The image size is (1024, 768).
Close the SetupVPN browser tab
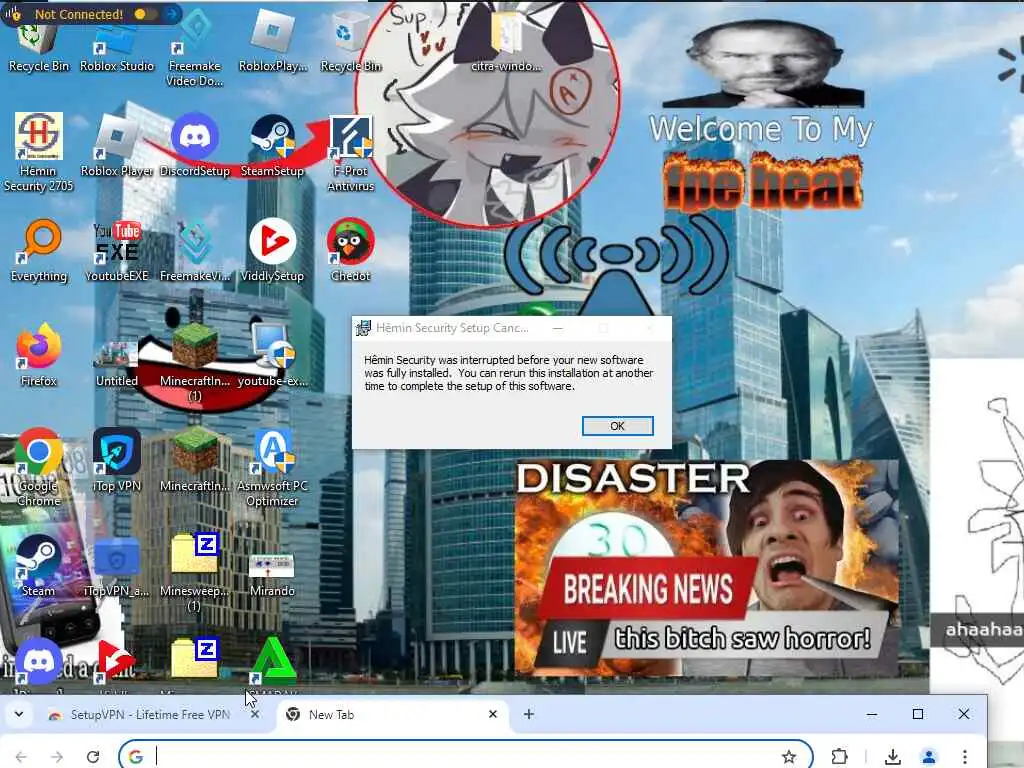tap(255, 714)
